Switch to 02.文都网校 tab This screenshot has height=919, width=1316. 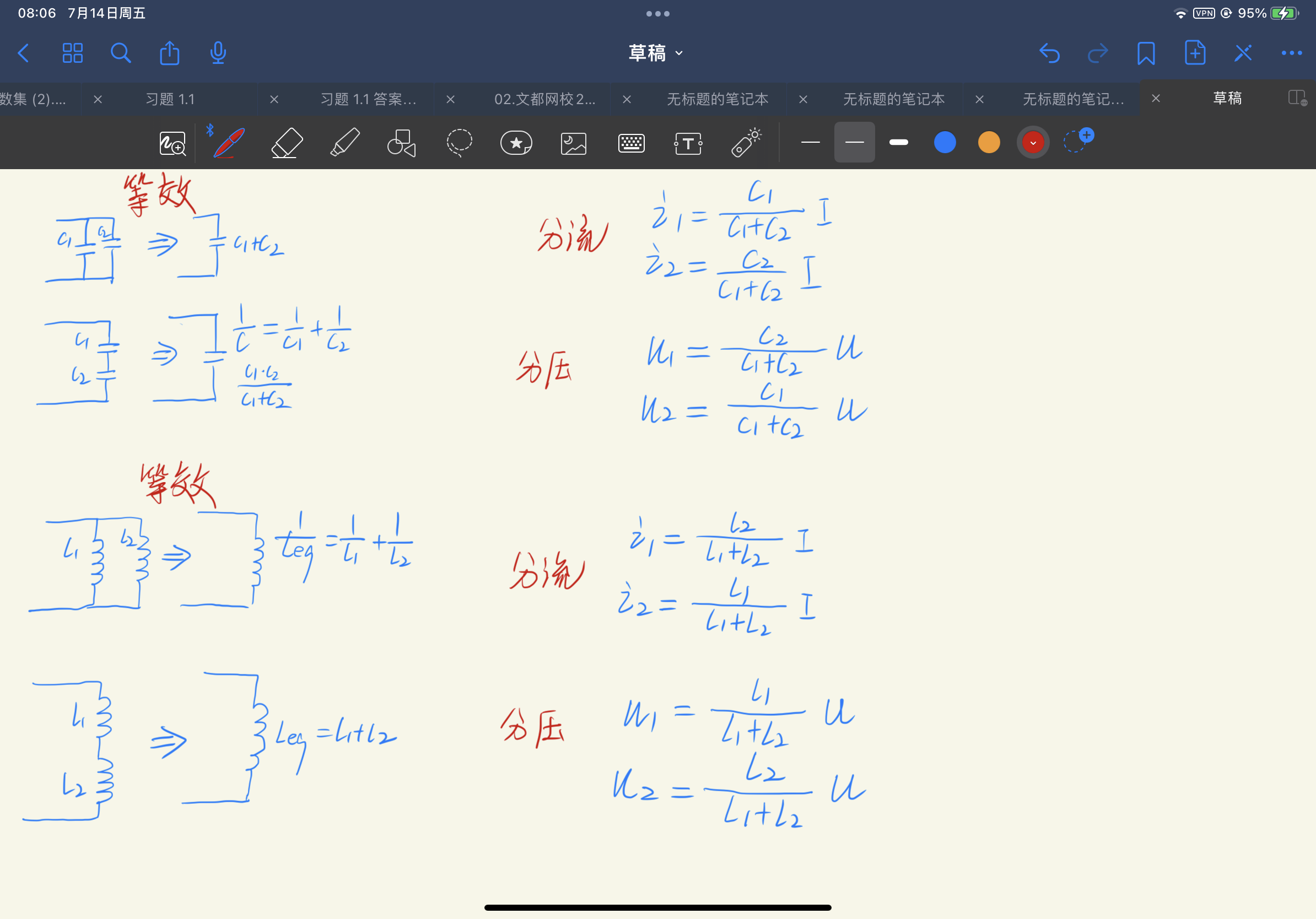[544, 99]
